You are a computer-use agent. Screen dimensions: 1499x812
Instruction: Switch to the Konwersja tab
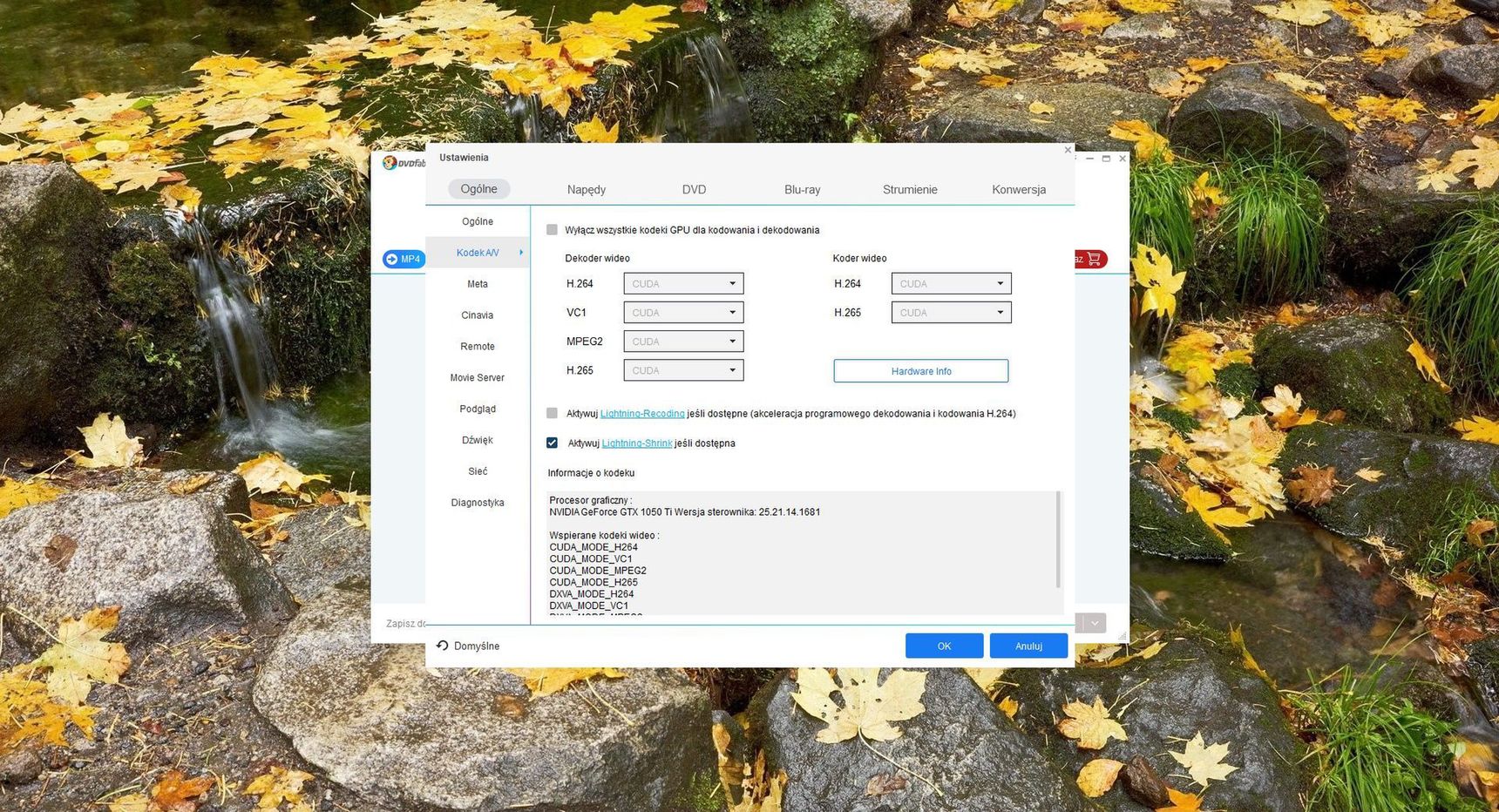pos(1019,189)
